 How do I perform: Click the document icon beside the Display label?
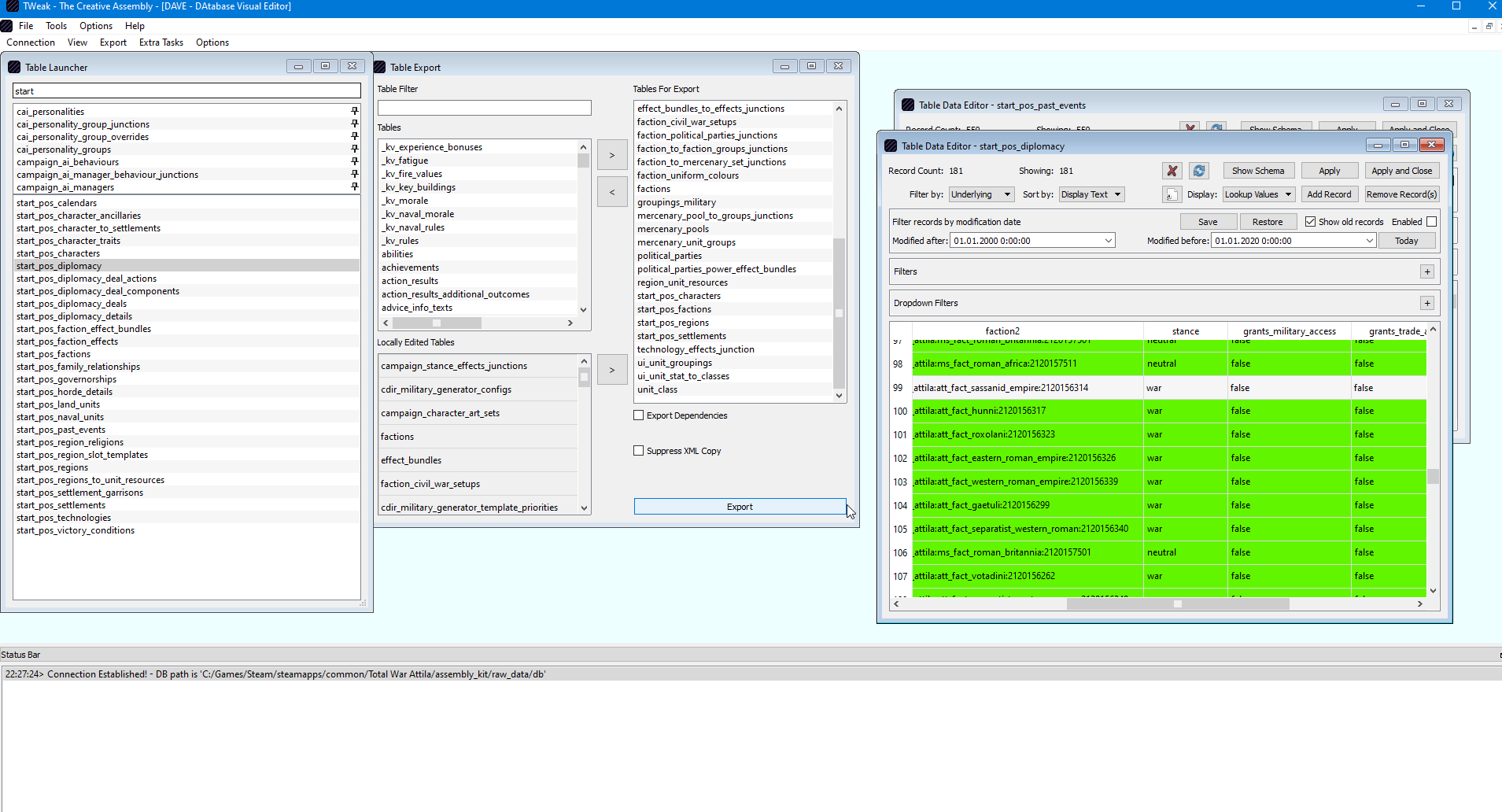[1172, 194]
